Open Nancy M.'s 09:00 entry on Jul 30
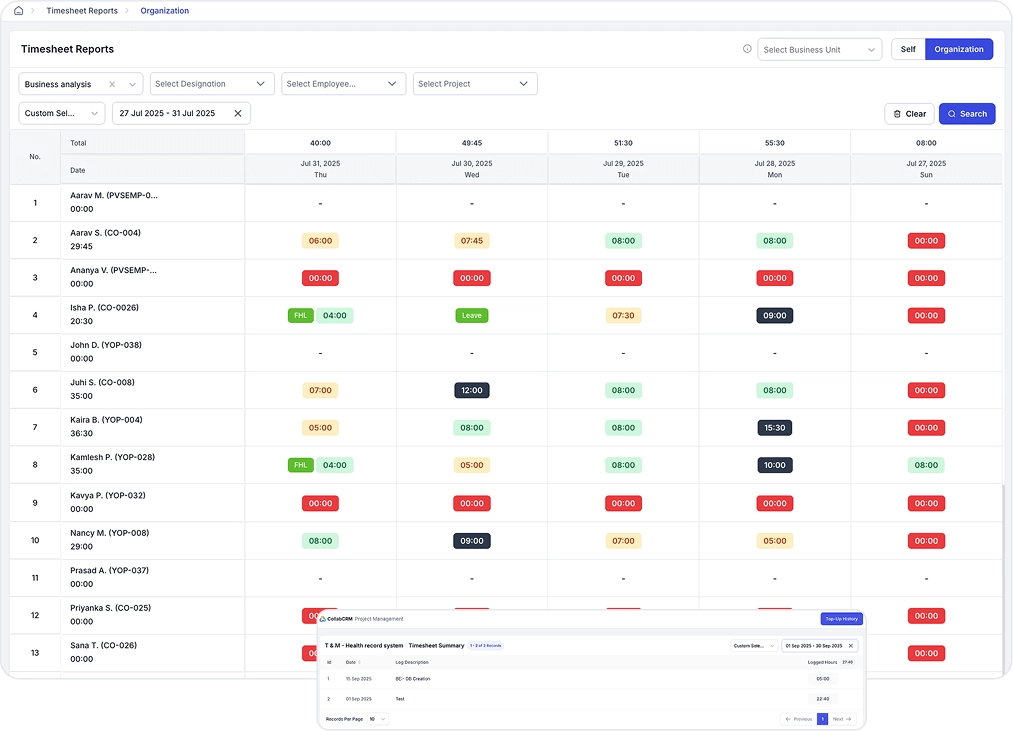The height and width of the screenshot is (731, 1013). click(x=472, y=541)
